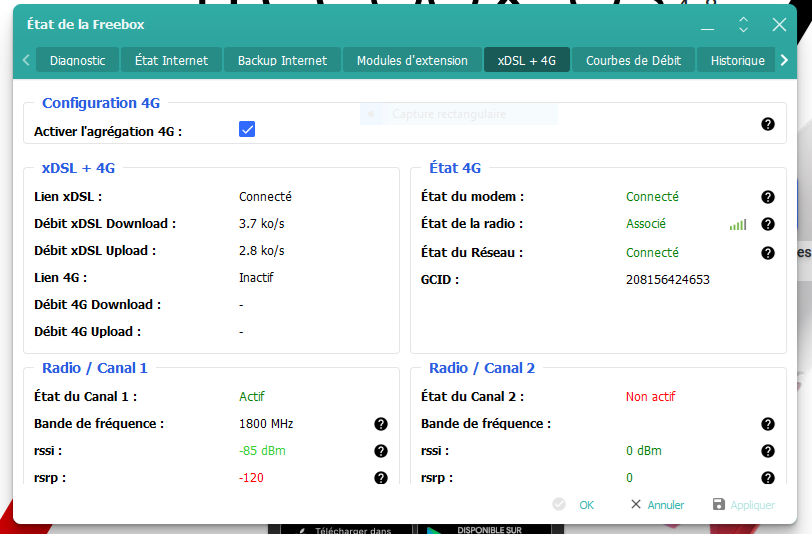The image size is (812, 534).
Task: Click help icon for Canal 1 rssi
Action: click(x=381, y=451)
